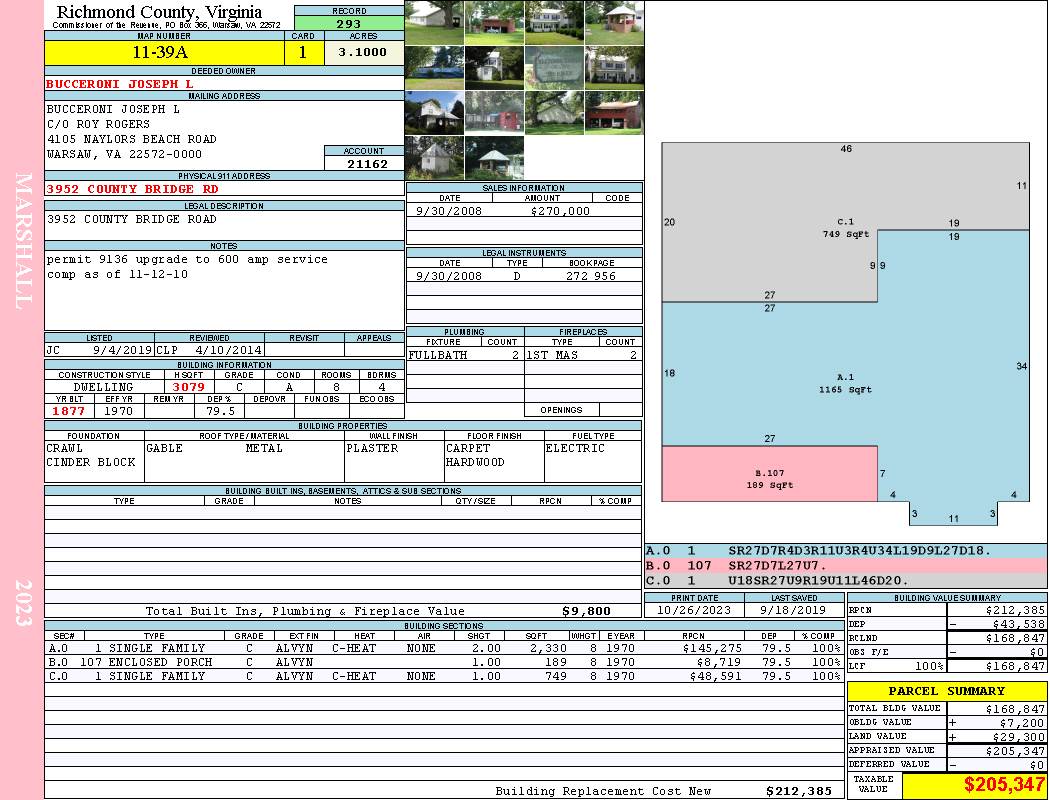Click SQFT value 2,330
Image resolution: width=1050 pixels, height=800 pixels.
(548, 648)
